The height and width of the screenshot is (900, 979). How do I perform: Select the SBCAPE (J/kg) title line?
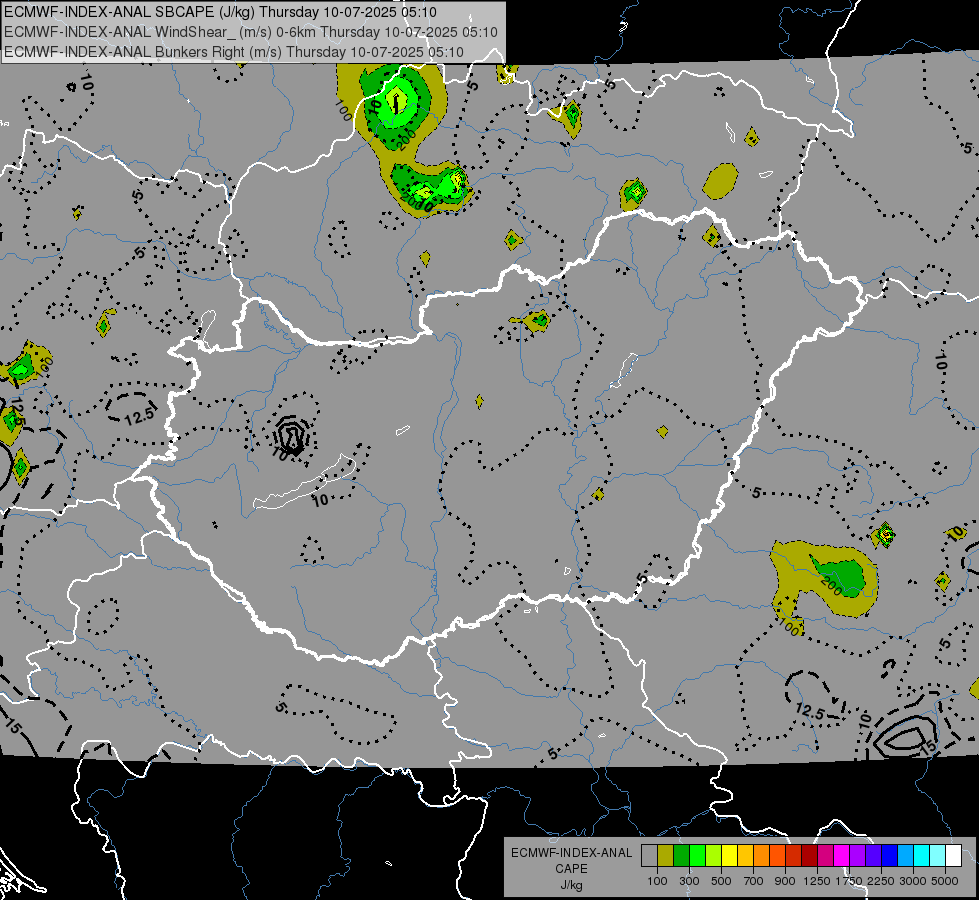coord(220,12)
